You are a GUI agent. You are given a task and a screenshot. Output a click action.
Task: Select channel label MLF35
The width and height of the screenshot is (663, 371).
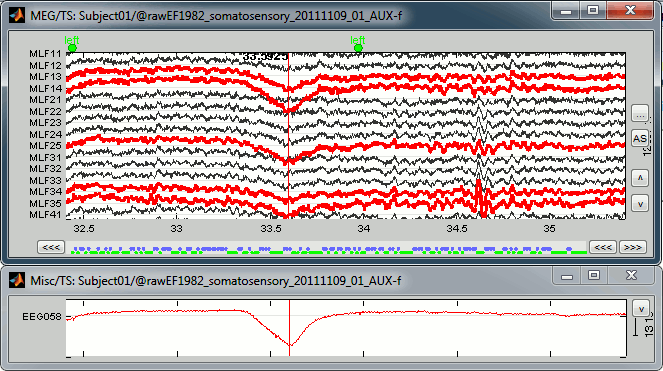coord(45,203)
